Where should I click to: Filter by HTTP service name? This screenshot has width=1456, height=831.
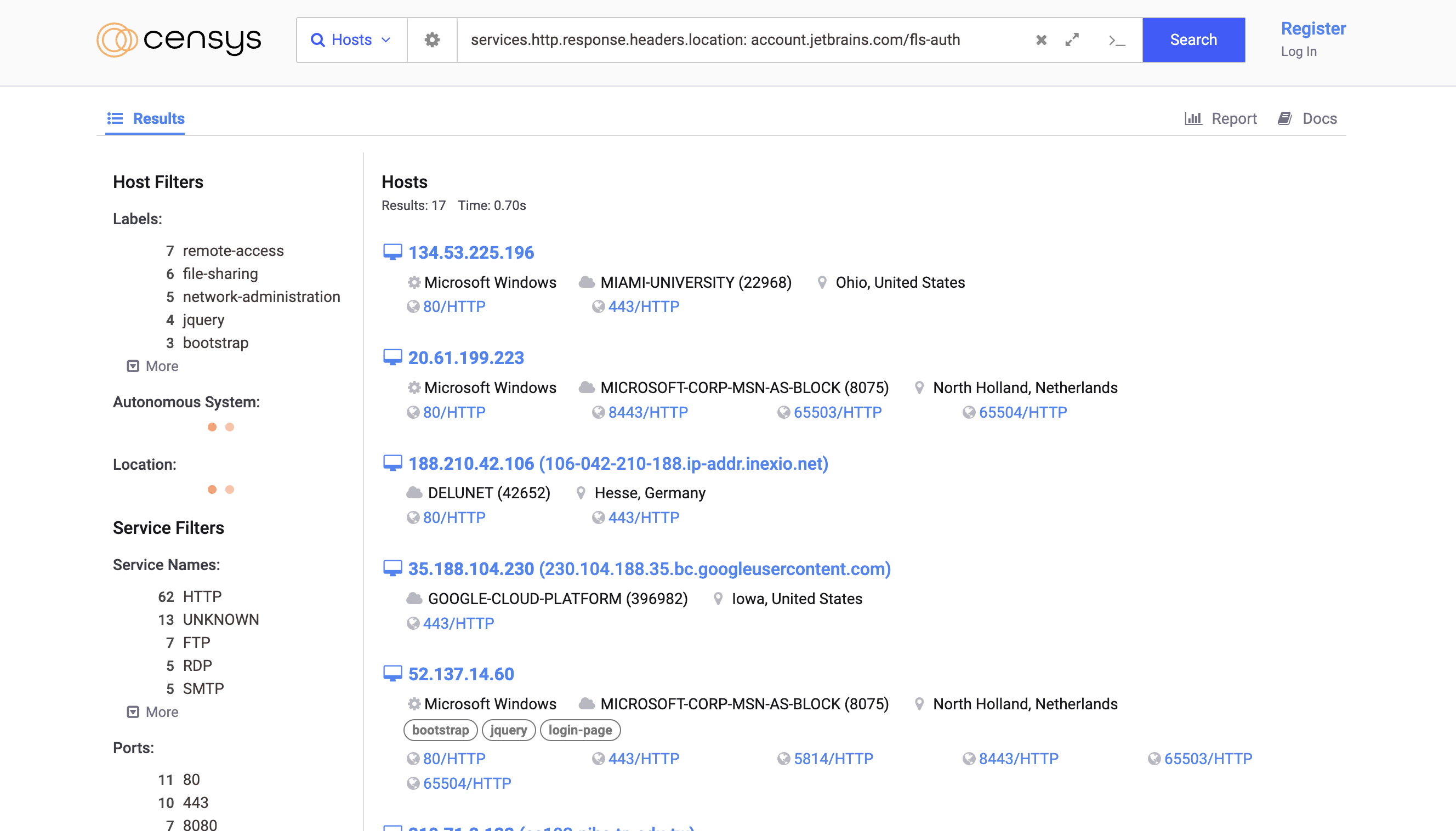click(x=202, y=597)
